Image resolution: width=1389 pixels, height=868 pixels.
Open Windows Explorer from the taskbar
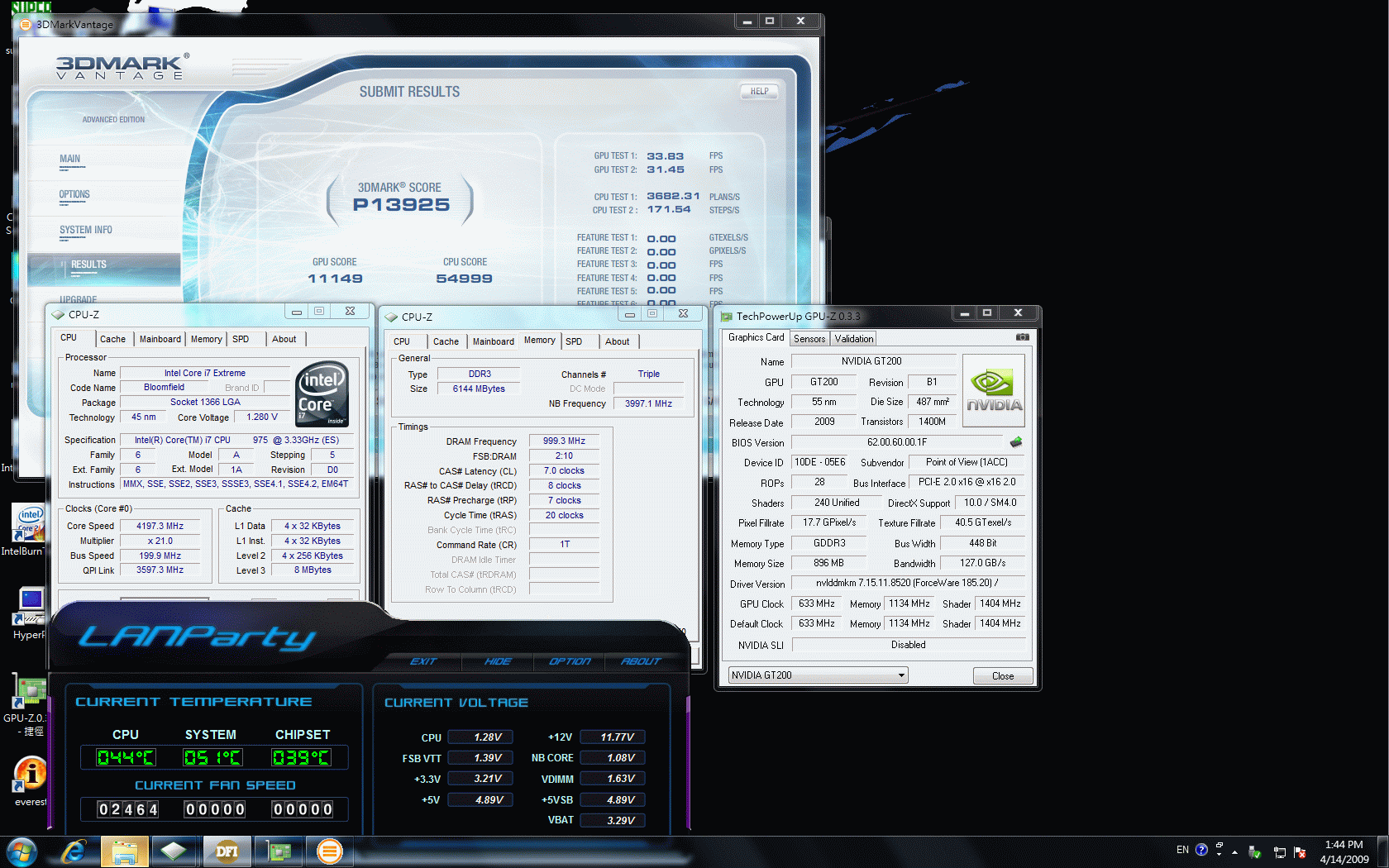click(125, 851)
